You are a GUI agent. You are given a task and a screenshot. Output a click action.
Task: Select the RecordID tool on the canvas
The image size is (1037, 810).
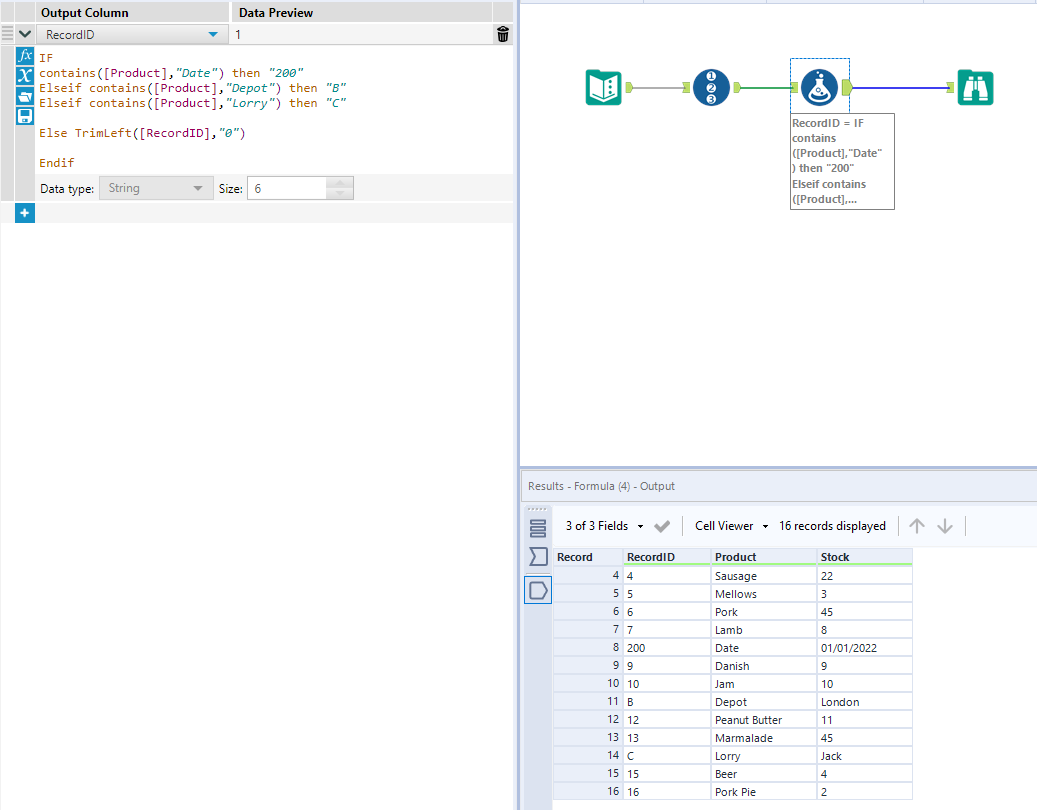(x=712, y=87)
